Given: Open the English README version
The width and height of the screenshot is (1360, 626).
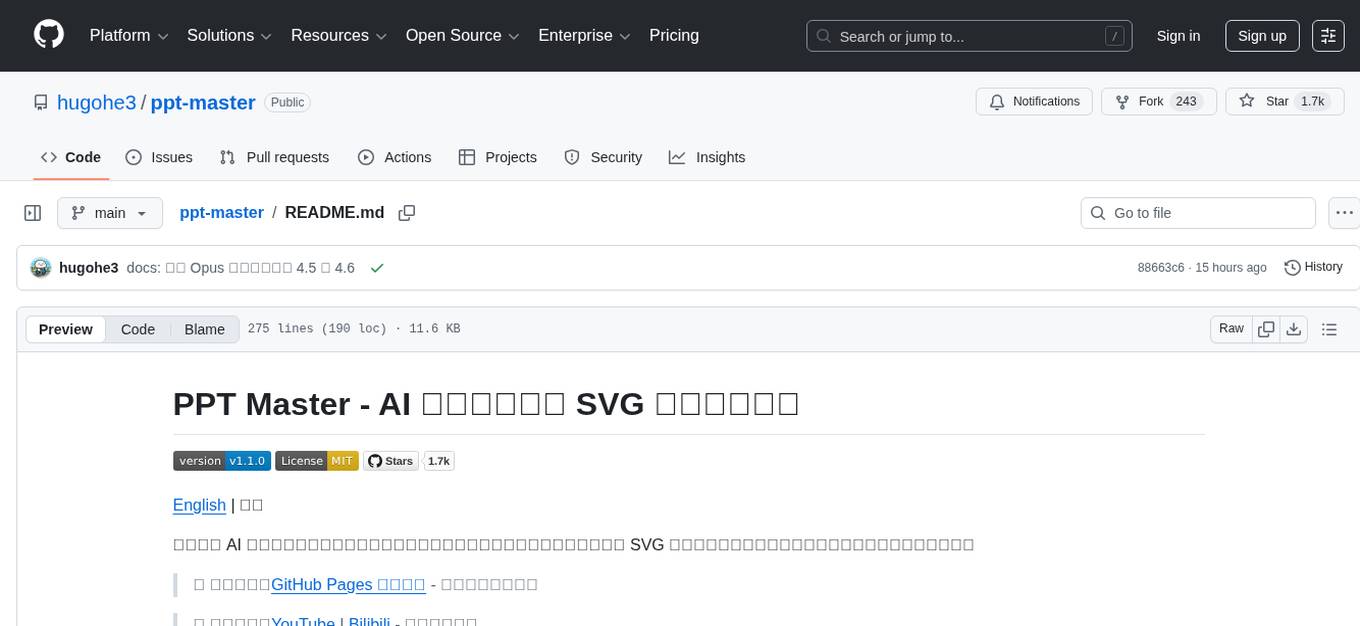Looking at the screenshot, I should click(x=199, y=505).
